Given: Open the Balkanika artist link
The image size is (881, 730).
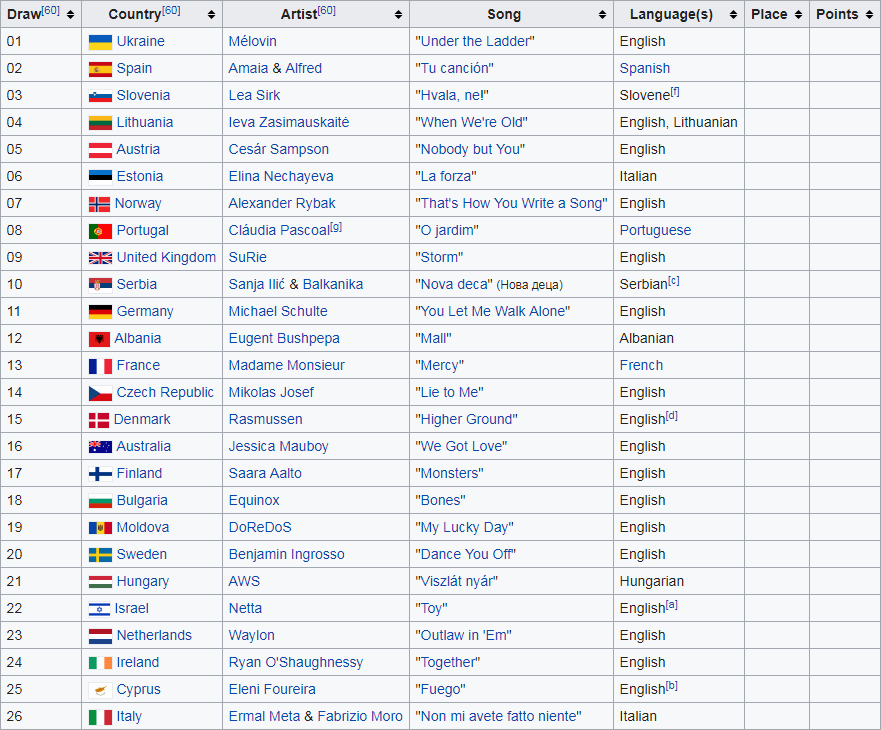Looking at the screenshot, I should 333,284.
